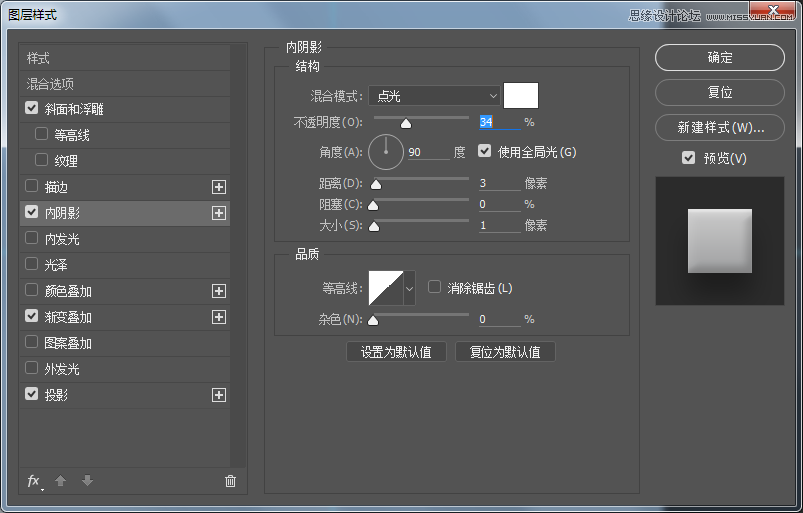Uncheck the 斜面和浮雕 checkbox
Image resolution: width=803 pixels, height=513 pixels.
32,108
